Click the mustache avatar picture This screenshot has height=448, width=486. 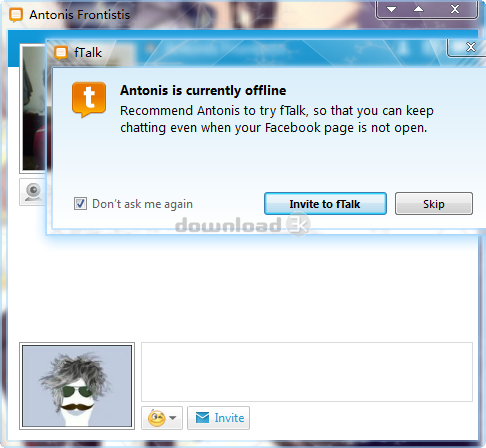coord(77,386)
